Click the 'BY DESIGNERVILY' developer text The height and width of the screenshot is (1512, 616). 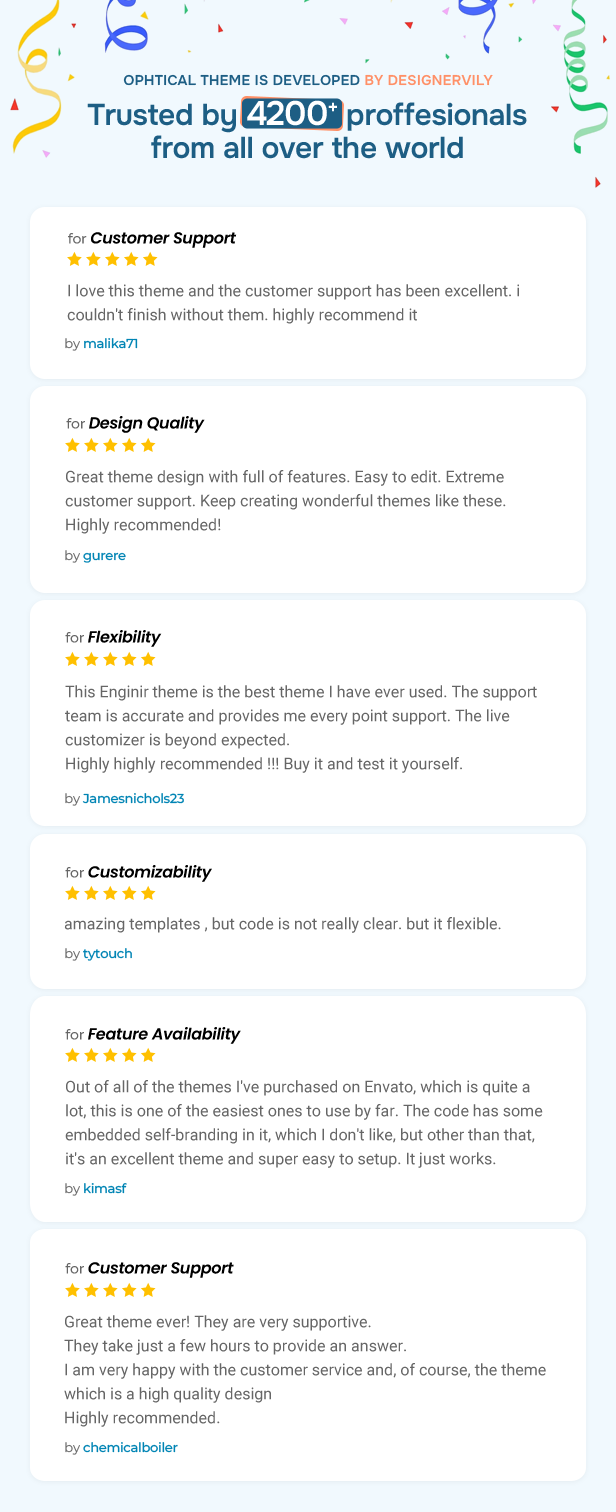click(x=428, y=80)
